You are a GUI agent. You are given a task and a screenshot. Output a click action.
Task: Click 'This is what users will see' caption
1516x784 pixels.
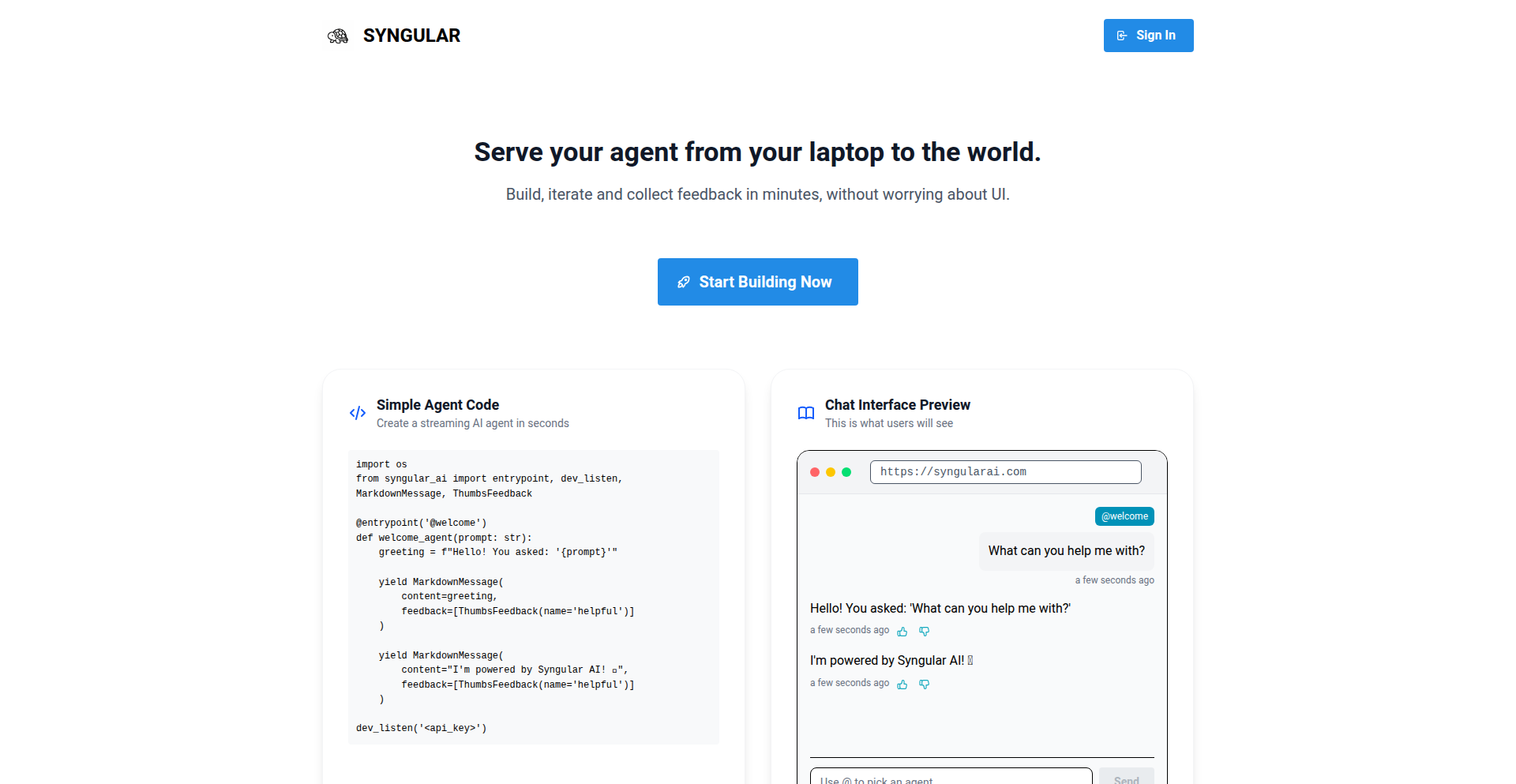[x=888, y=423]
